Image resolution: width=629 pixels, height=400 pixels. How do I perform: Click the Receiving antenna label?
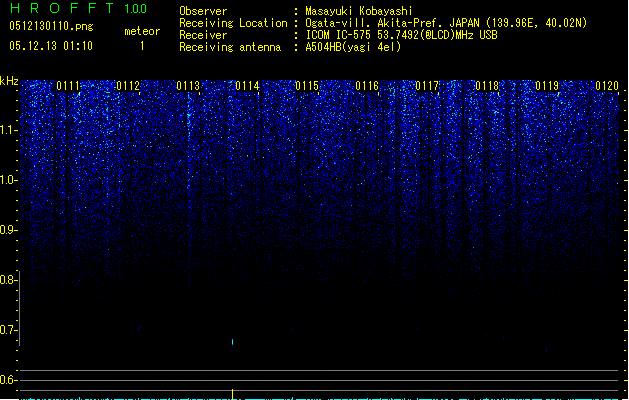point(230,47)
